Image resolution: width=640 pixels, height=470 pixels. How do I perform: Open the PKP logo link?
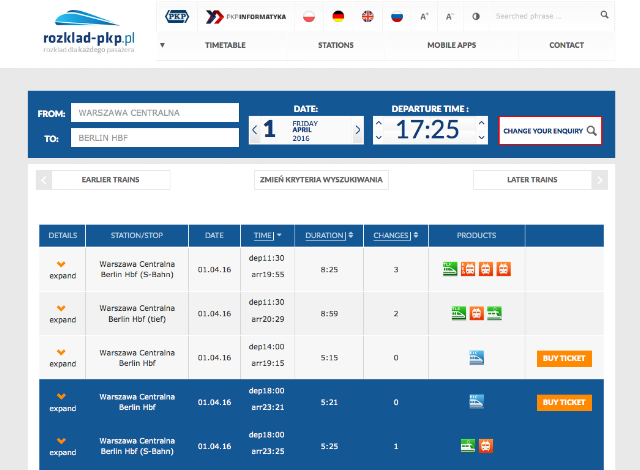click(177, 17)
